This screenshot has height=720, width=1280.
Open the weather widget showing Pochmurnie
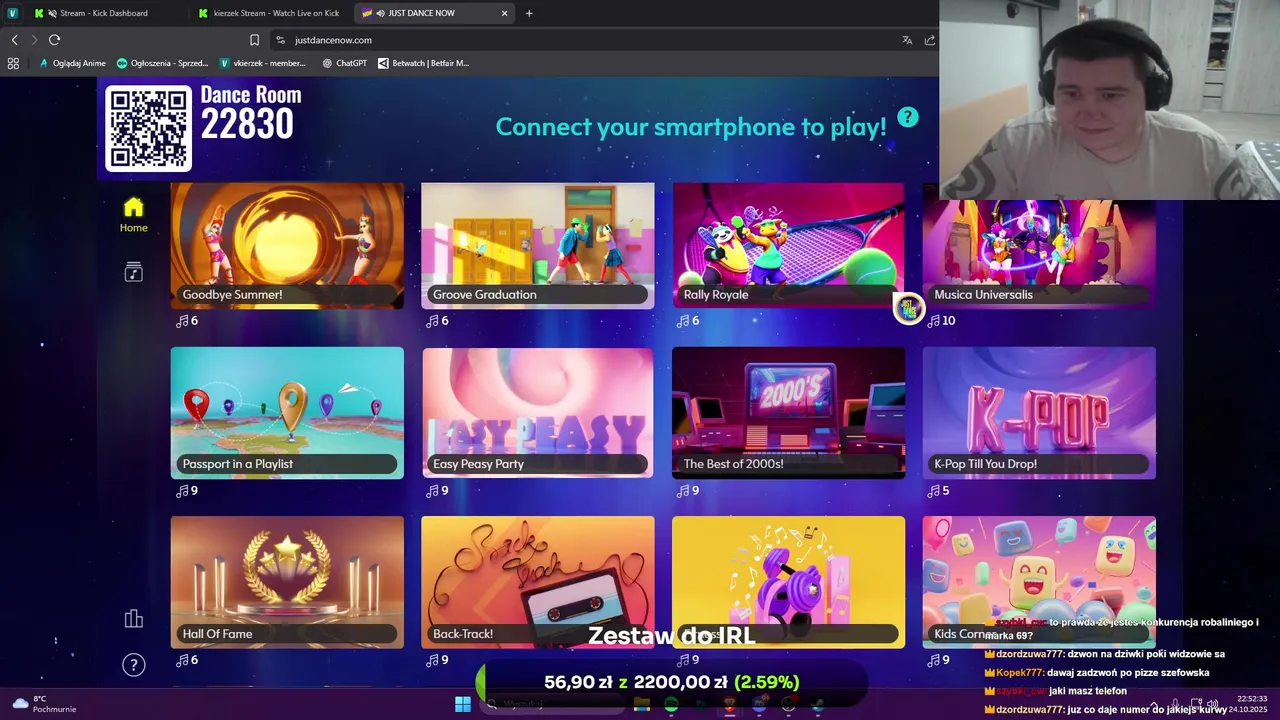[x=42, y=704]
